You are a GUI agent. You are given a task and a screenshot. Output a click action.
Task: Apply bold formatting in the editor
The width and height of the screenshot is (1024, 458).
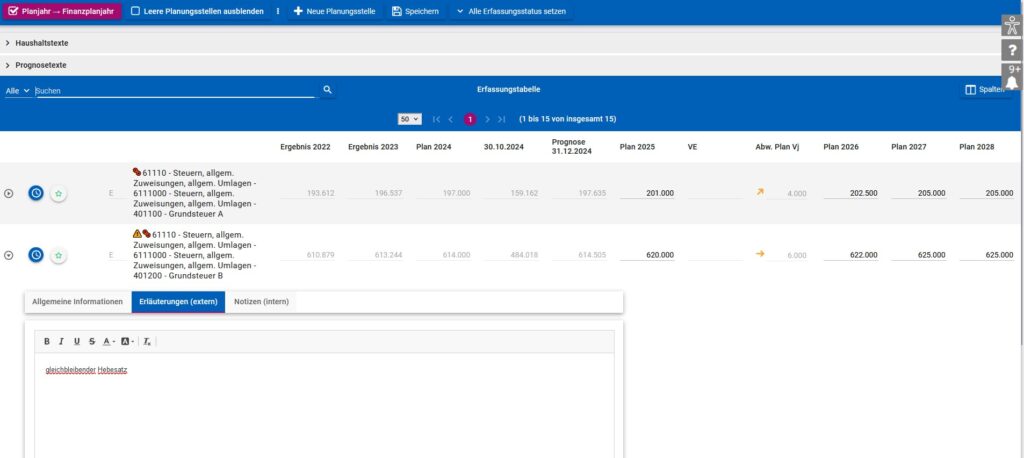47,342
